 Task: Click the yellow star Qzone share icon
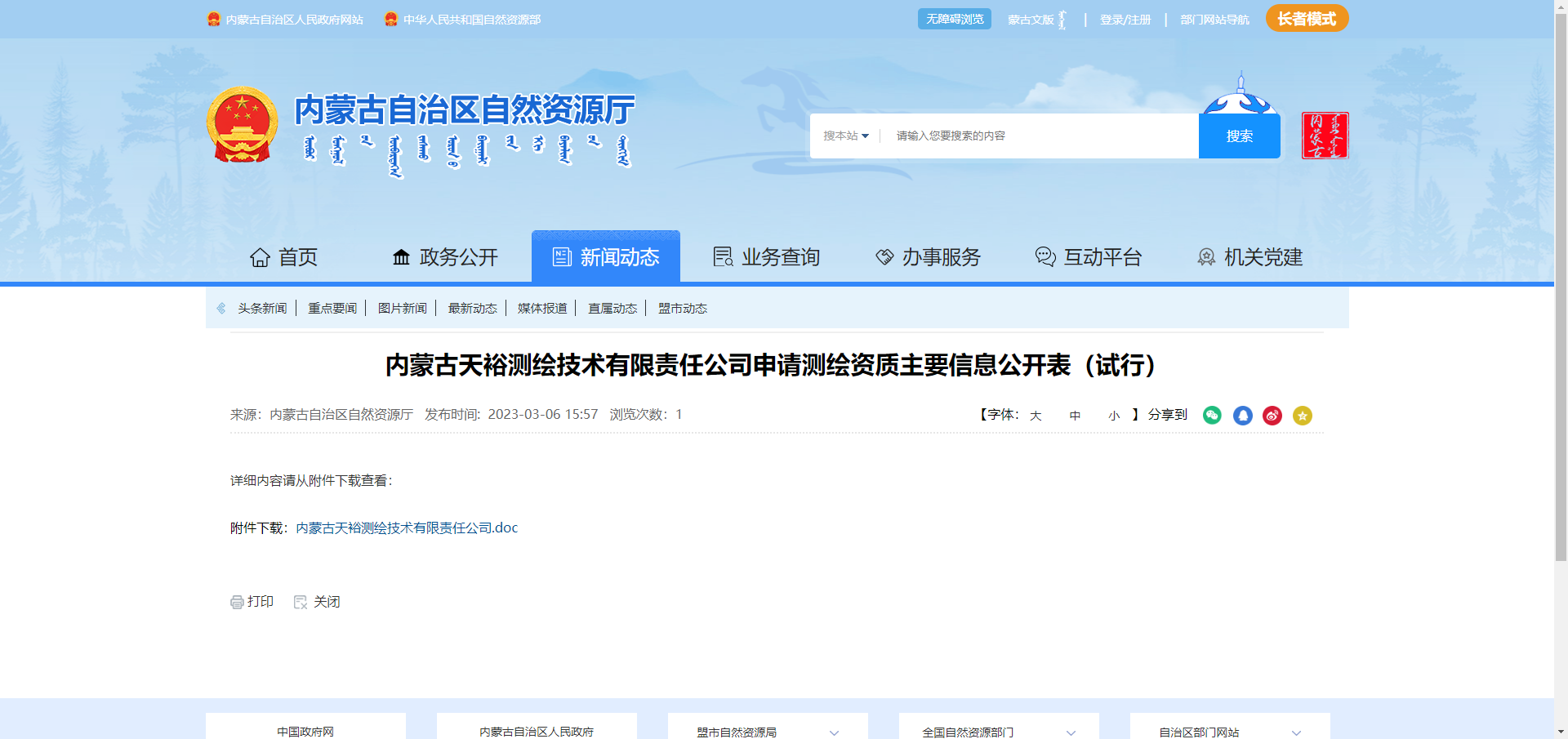1303,416
